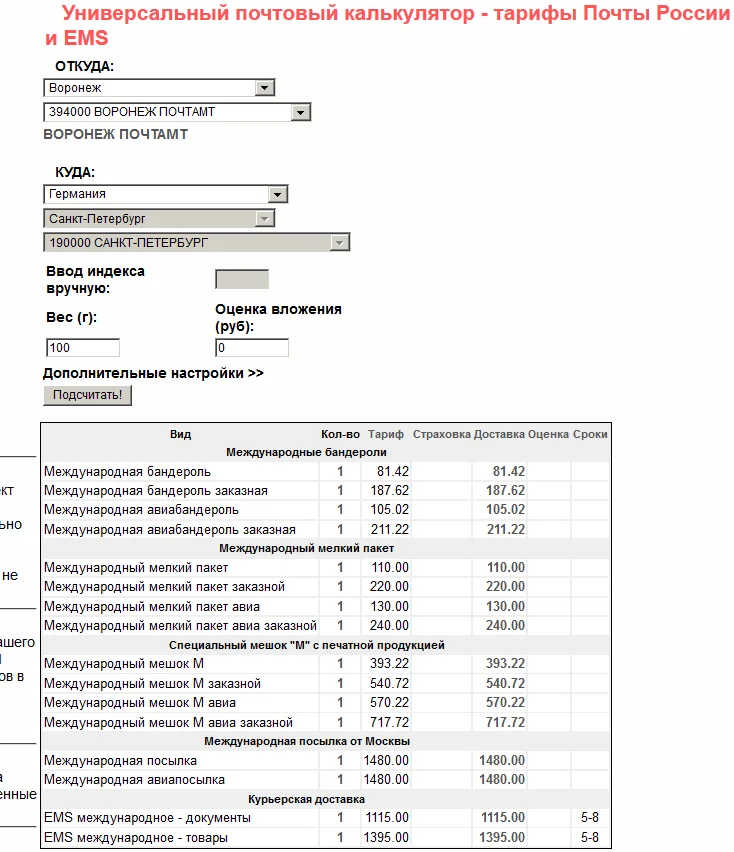Click the Кол-во column header
This screenshot has width=734, height=852.
[340, 434]
